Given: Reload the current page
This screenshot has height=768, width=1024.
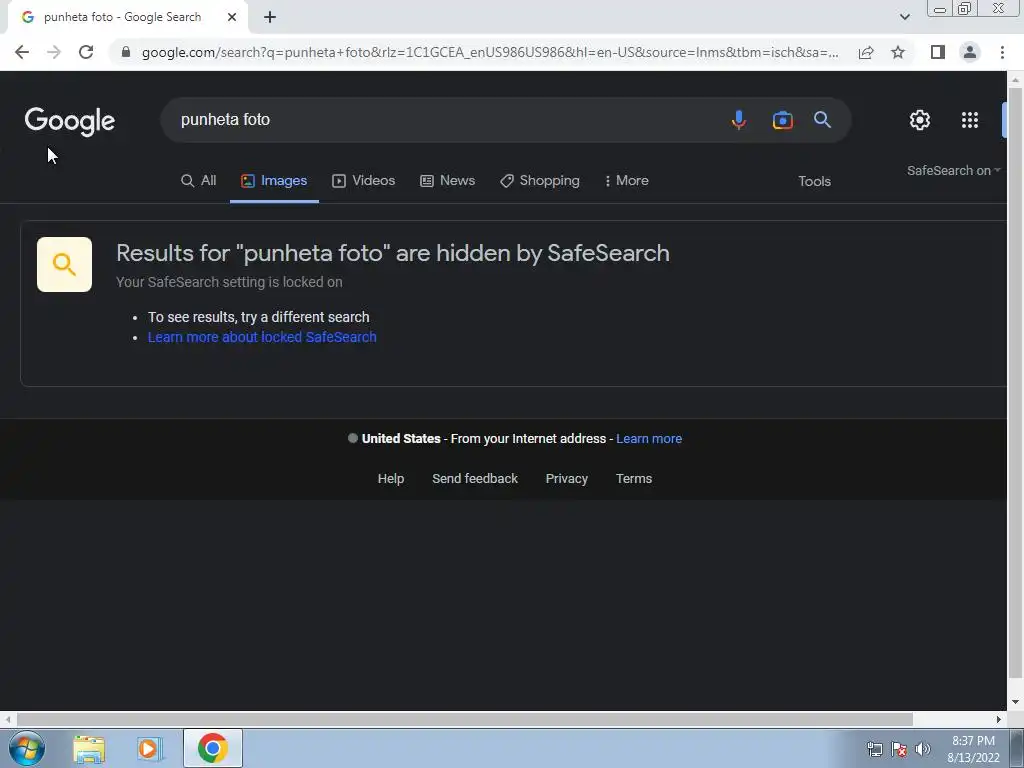Looking at the screenshot, I should pos(86,52).
